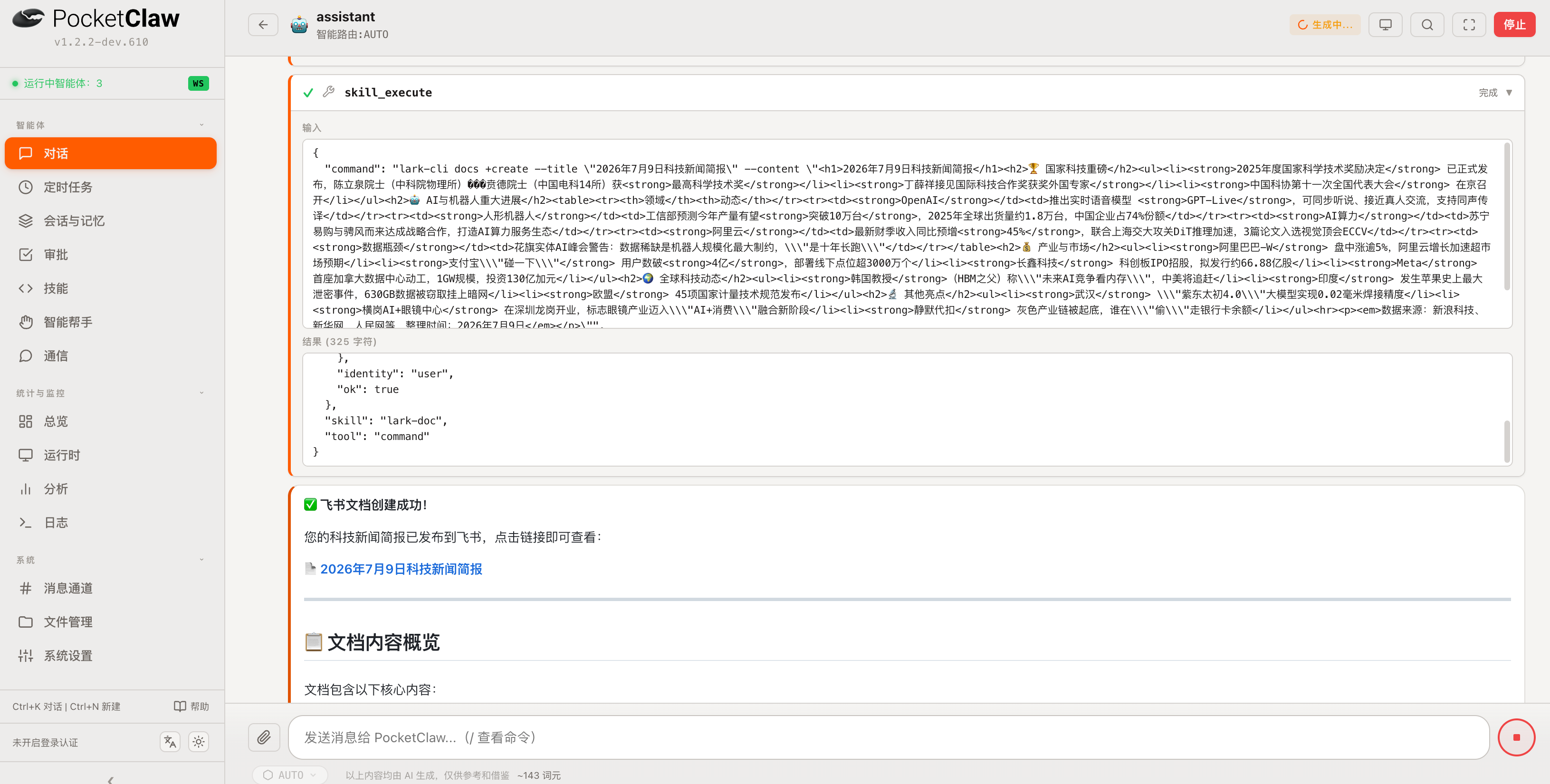Open the 对话 menu item
1550x784 pixels.
(x=111, y=153)
